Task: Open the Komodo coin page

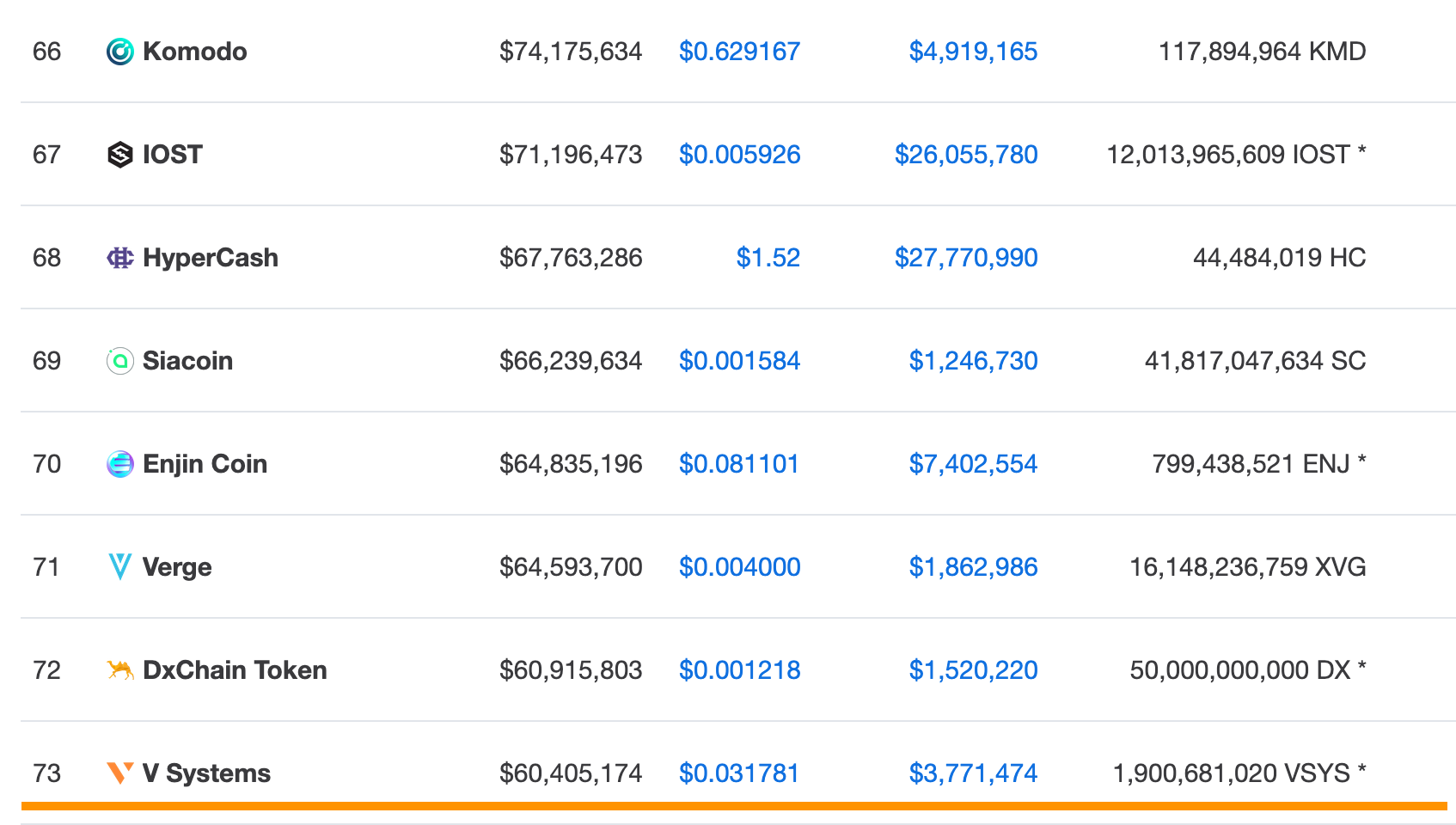Action: click(x=195, y=52)
